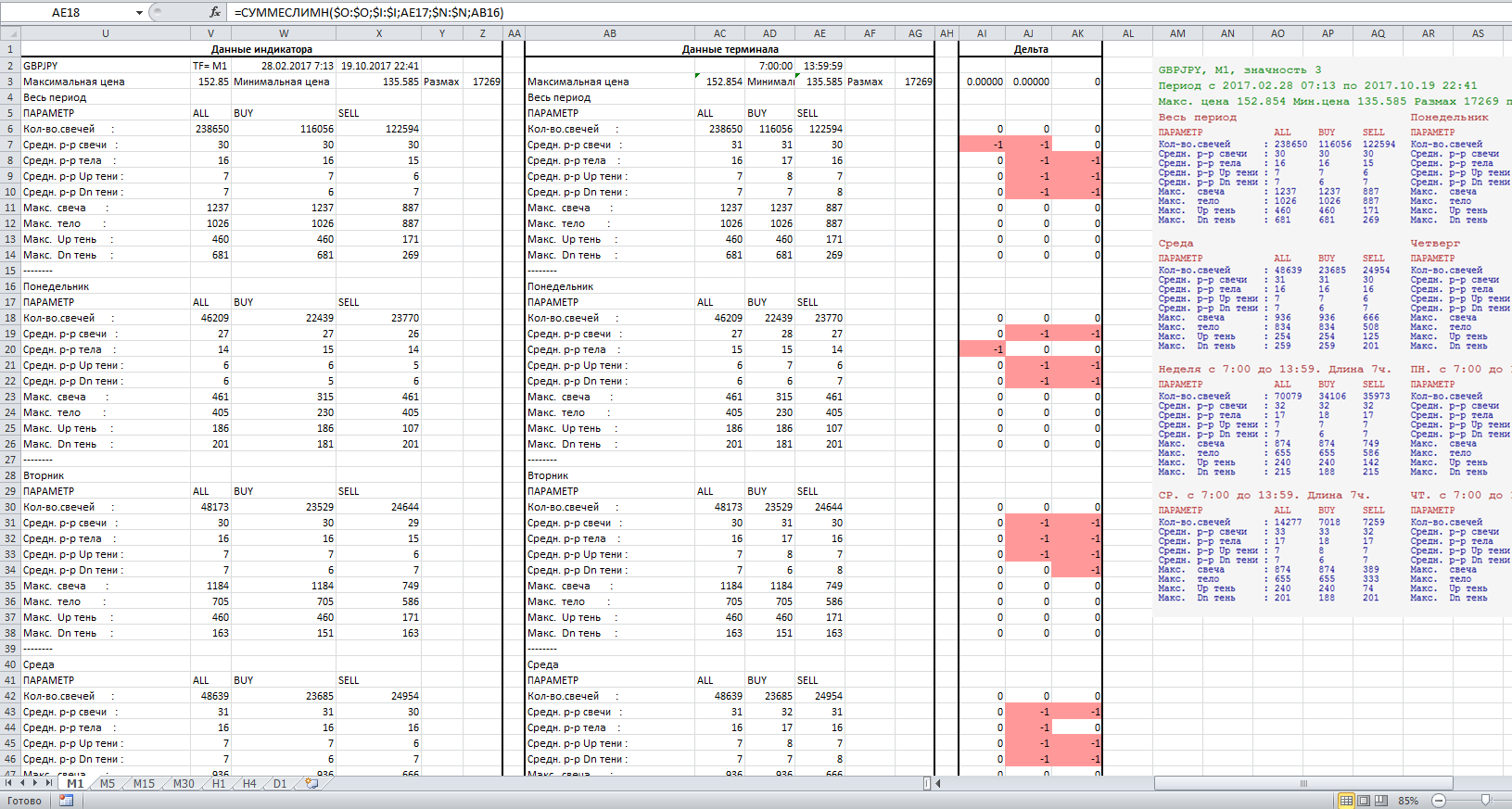Image resolution: width=1512 pixels, height=809 pixels.
Task: Select column AB header
Action: click(610, 33)
